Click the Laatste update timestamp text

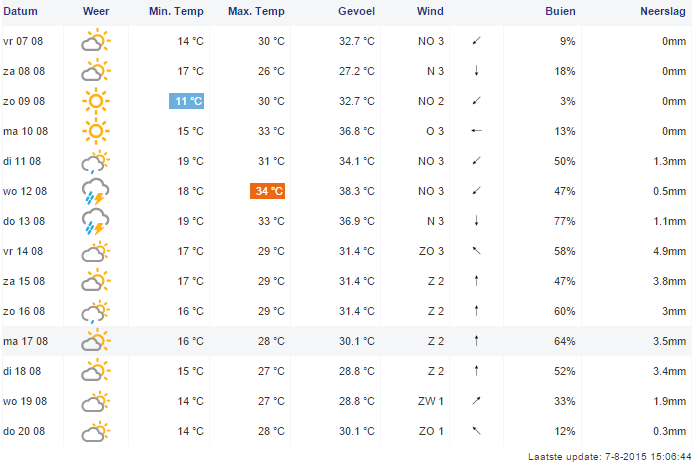coord(609,457)
